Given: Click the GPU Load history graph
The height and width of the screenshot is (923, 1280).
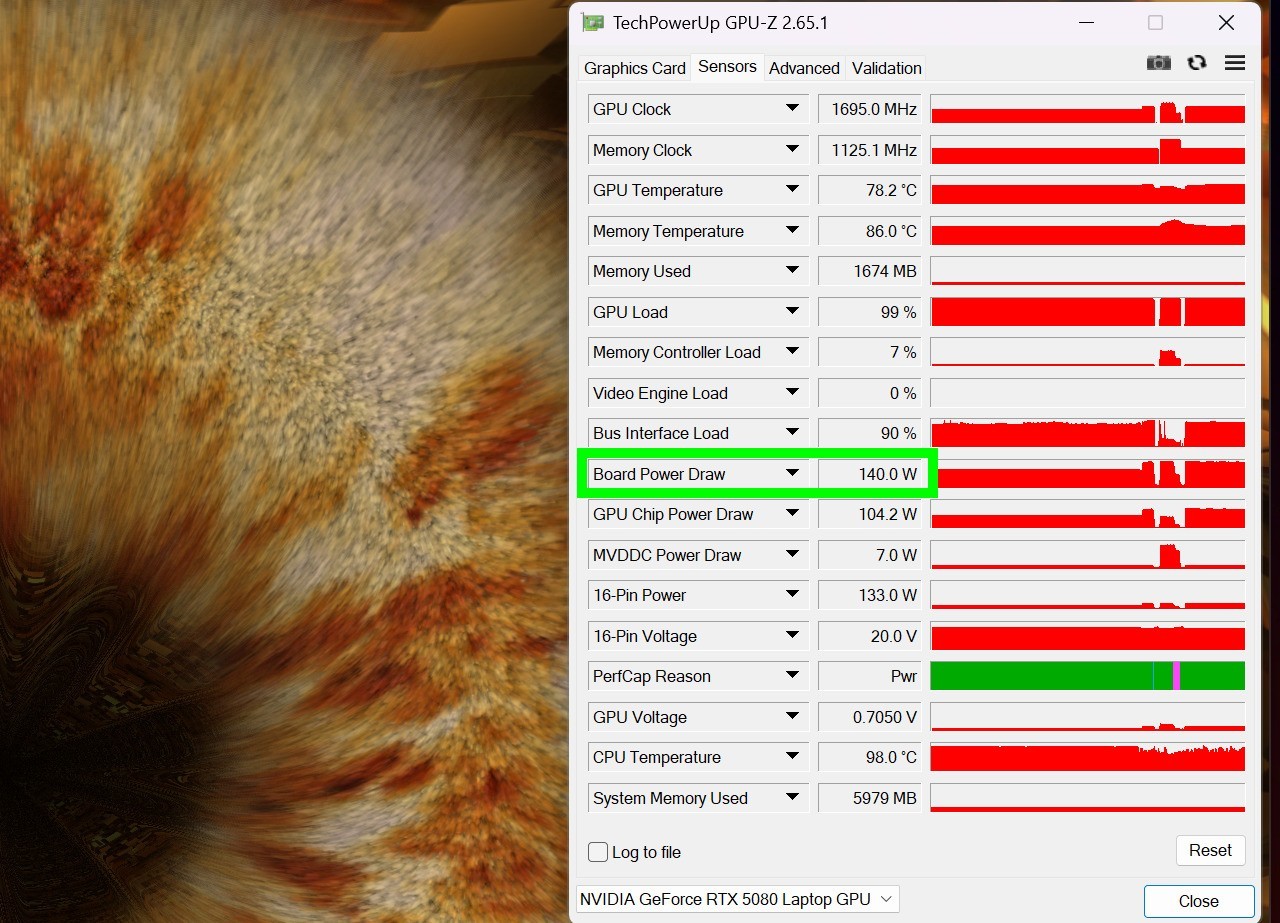Looking at the screenshot, I should [x=1087, y=312].
